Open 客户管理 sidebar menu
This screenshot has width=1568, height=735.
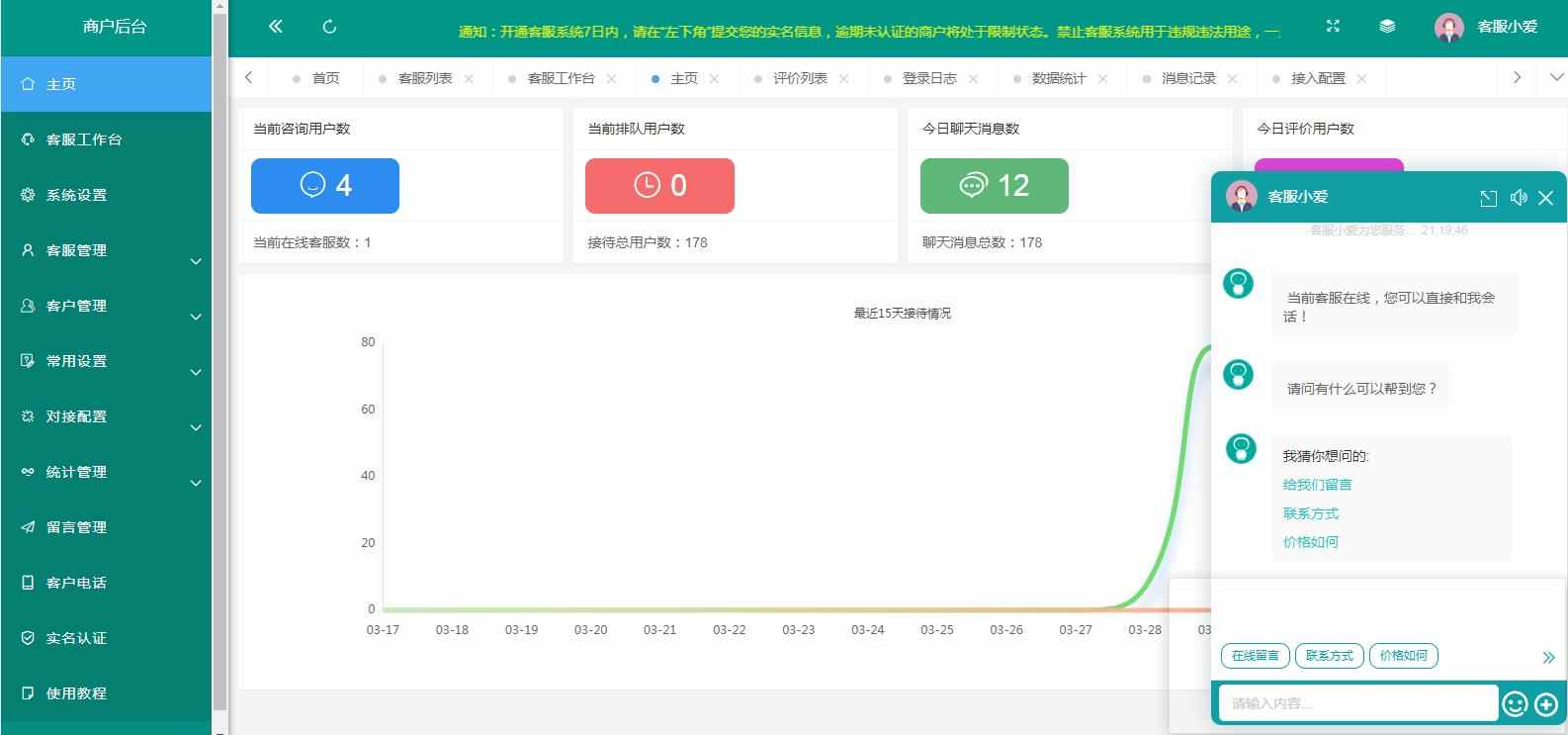point(106,306)
